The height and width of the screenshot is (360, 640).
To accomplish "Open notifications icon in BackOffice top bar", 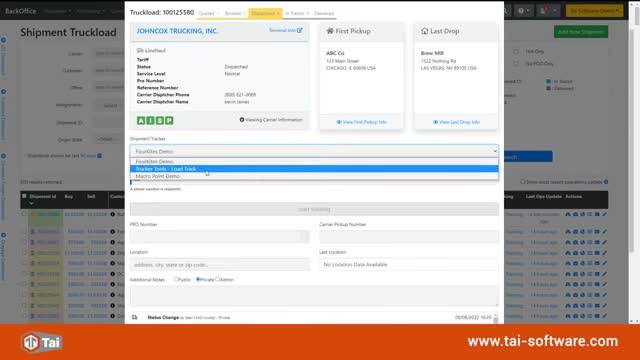I will (543, 11).
